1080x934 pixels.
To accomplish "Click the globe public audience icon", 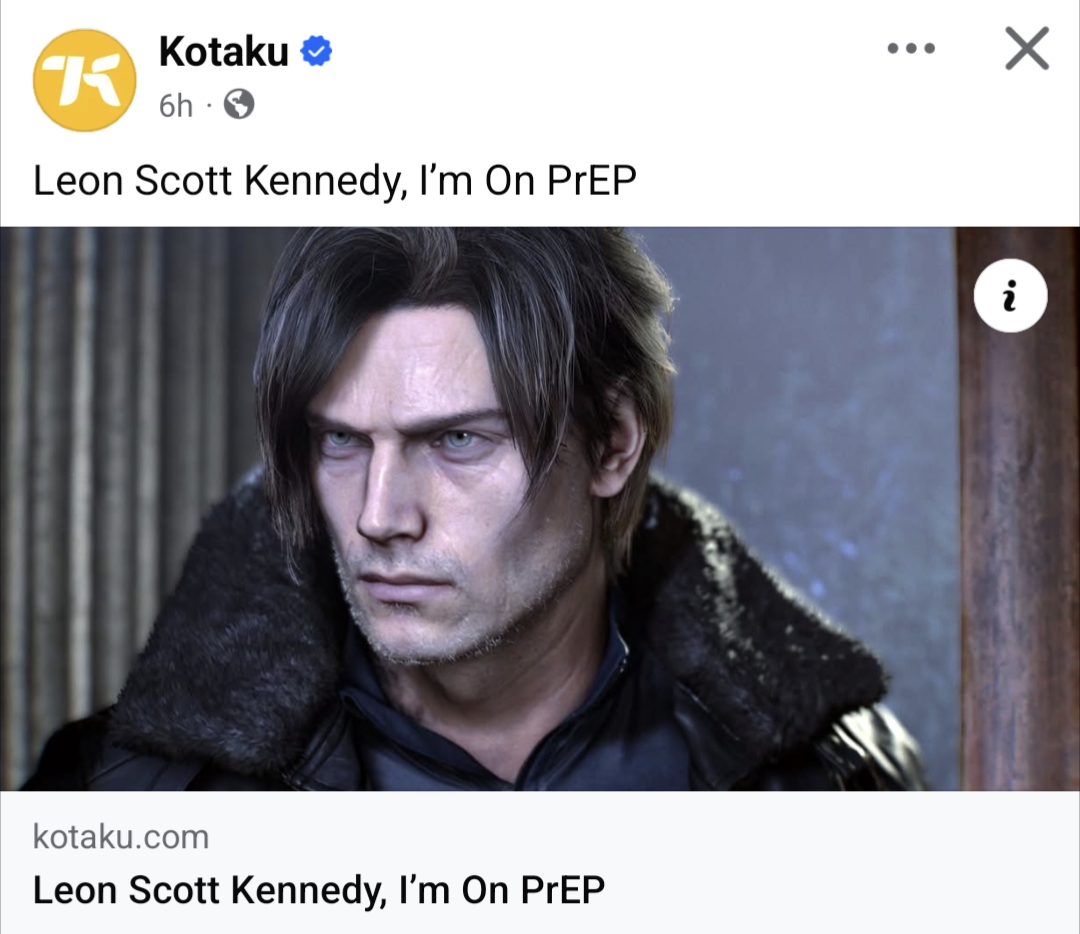I will [238, 104].
